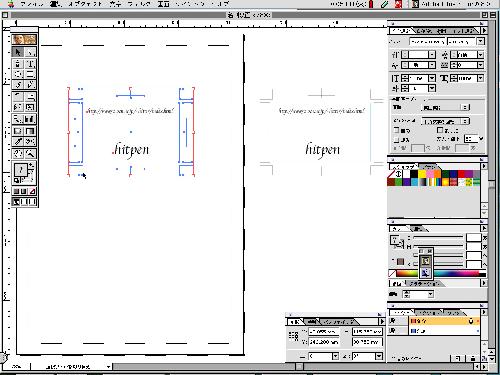
Task: Select the black arrow Selection tool
Action: (18, 52)
